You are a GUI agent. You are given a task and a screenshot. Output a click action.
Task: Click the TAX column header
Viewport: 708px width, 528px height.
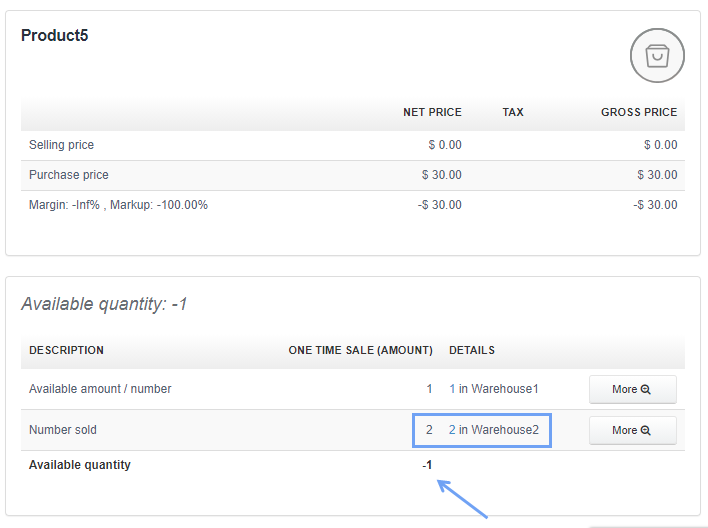tap(513, 113)
